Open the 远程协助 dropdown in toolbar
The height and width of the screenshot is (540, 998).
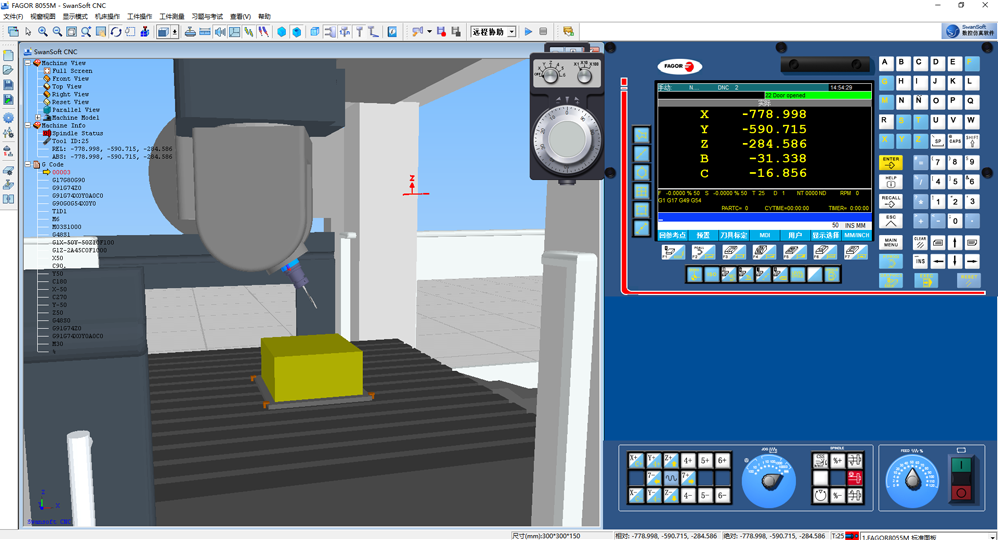tap(512, 32)
